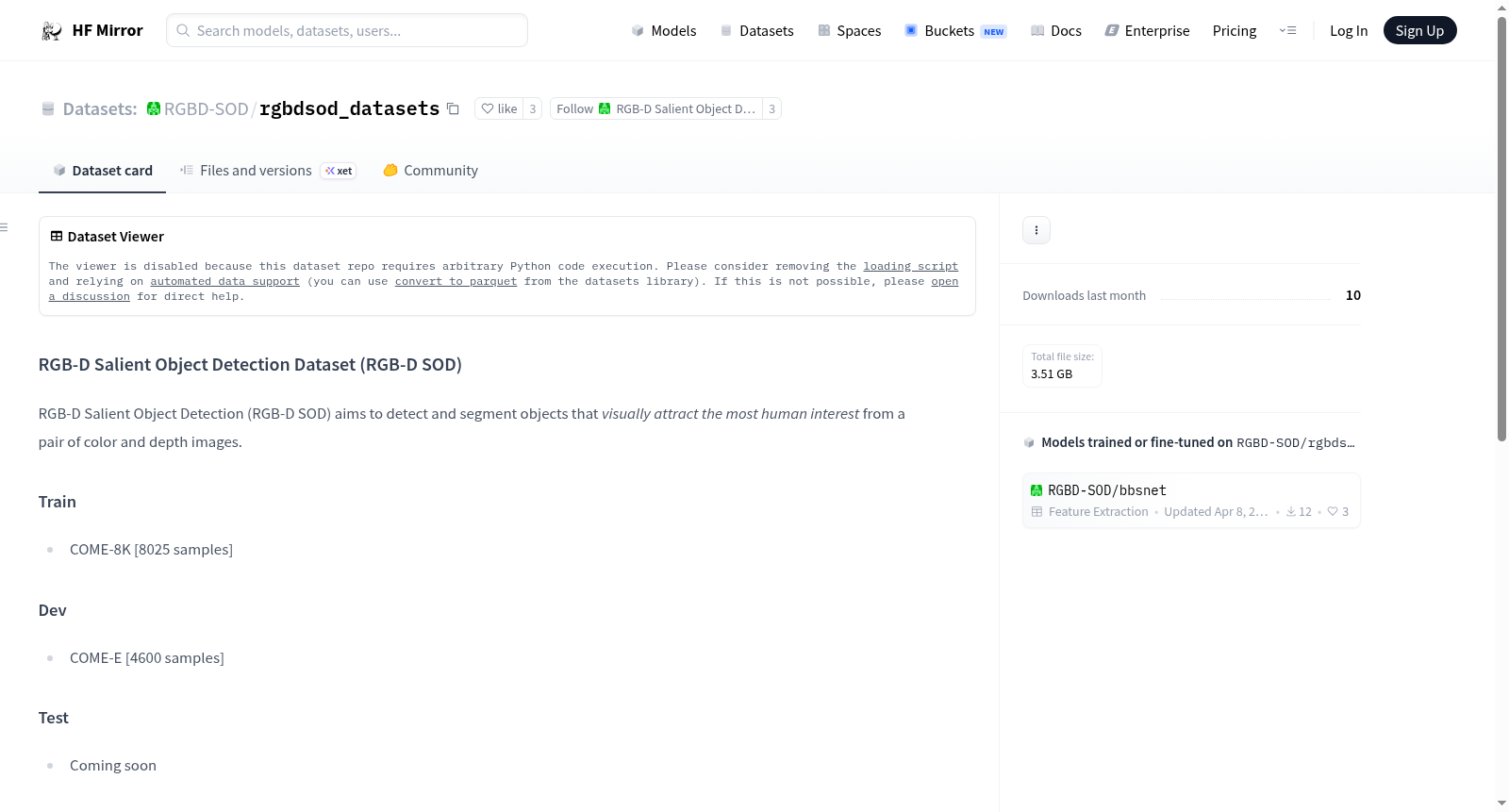
Task: Click the RGBD-SOD organization avatar icon
Action: pos(154,108)
